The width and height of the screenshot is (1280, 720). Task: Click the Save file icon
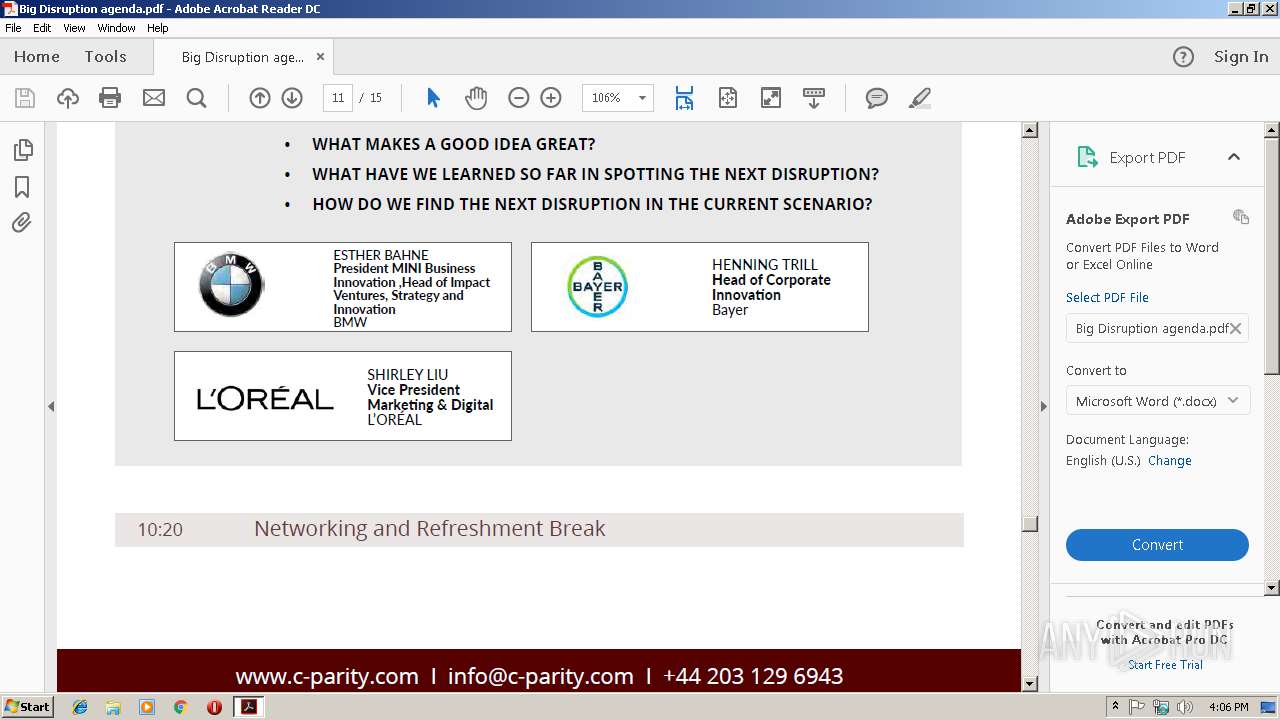point(25,98)
